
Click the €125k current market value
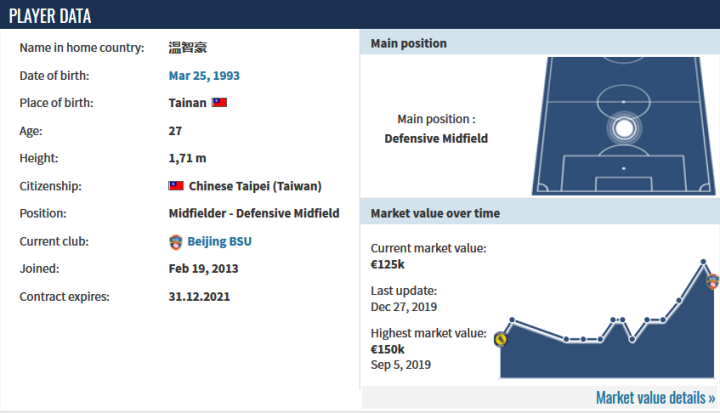[389, 265]
